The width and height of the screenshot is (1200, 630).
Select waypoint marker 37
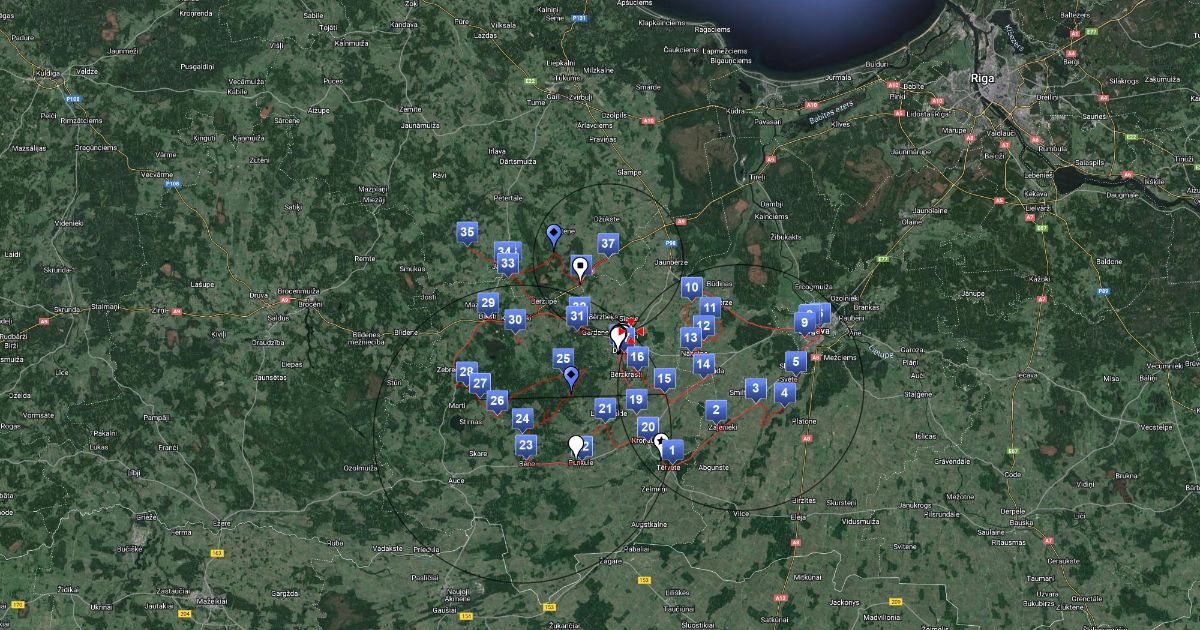[x=607, y=243]
